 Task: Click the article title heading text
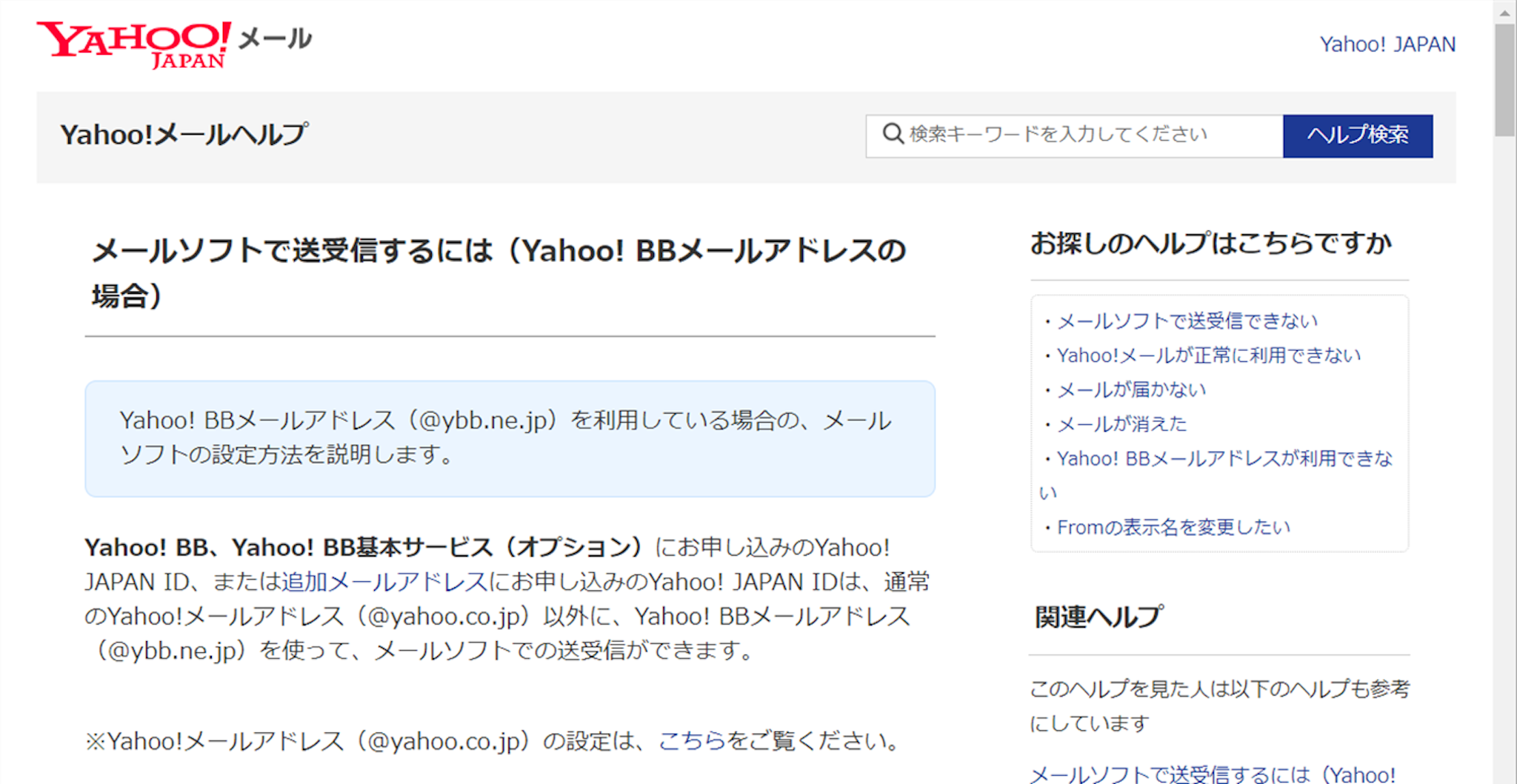pos(498,251)
